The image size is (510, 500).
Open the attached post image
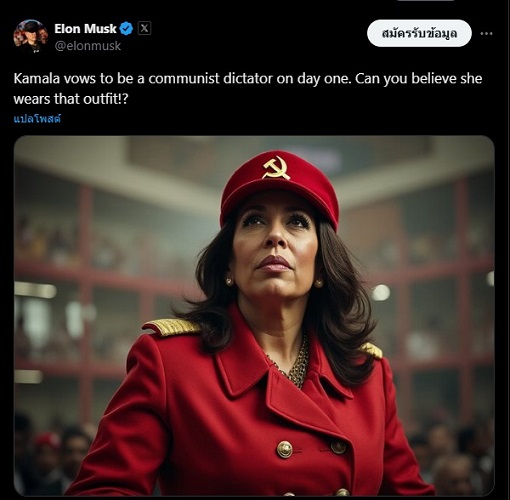(254, 315)
